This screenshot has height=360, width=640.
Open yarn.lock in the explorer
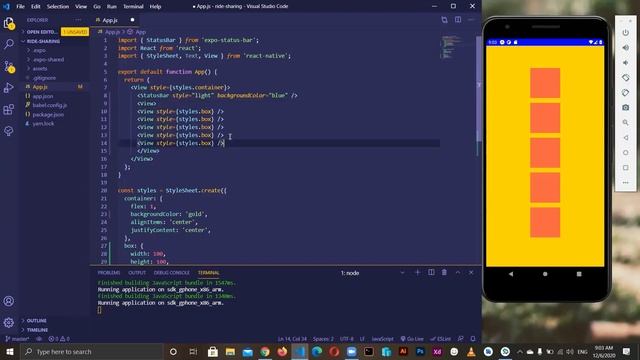click(x=43, y=124)
